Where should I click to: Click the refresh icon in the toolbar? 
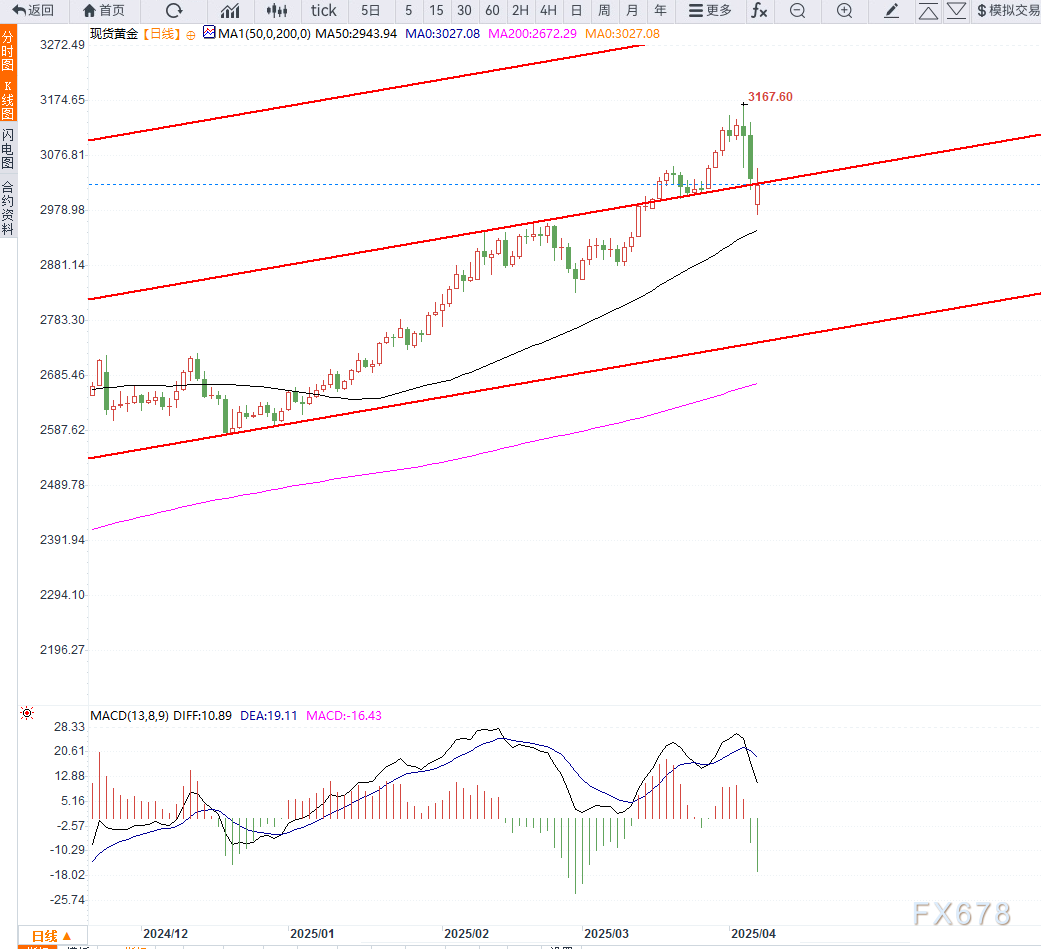[x=174, y=11]
